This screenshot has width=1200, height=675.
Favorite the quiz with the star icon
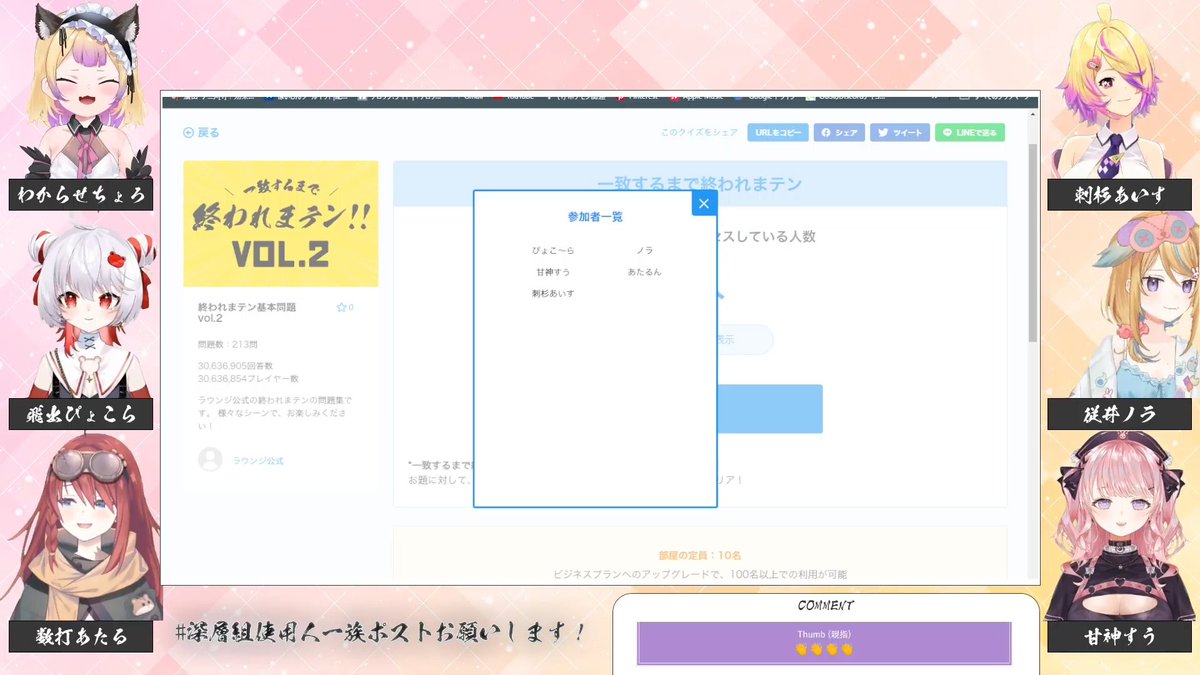341,307
